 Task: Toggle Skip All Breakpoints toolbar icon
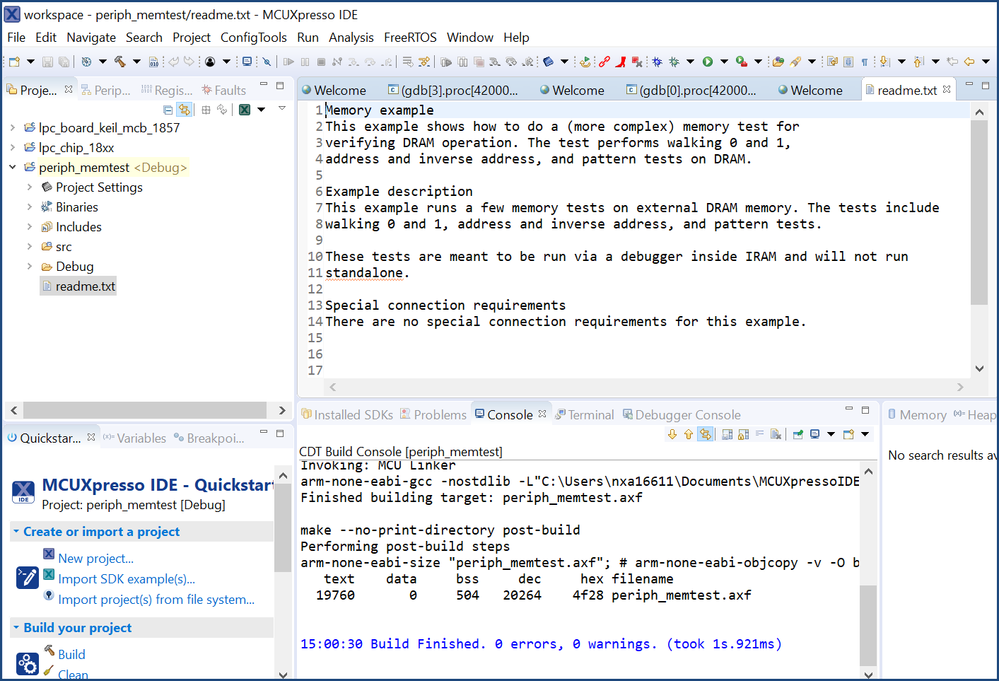coord(266,62)
